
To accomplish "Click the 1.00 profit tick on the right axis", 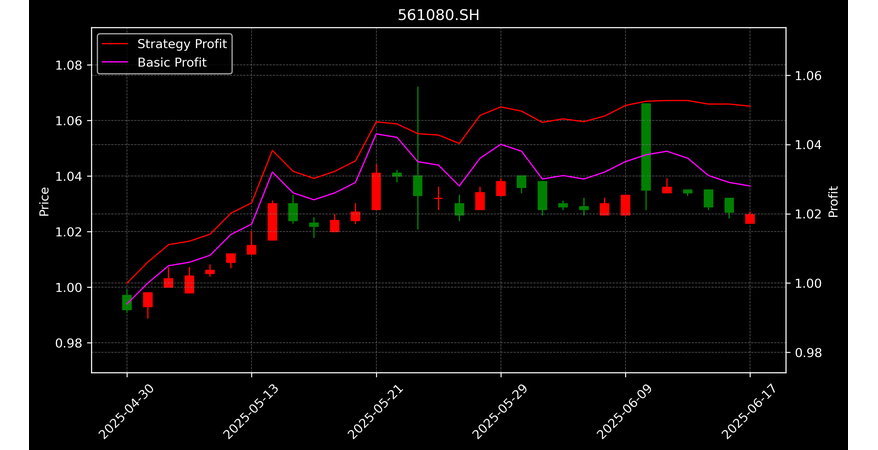I will click(x=808, y=284).
